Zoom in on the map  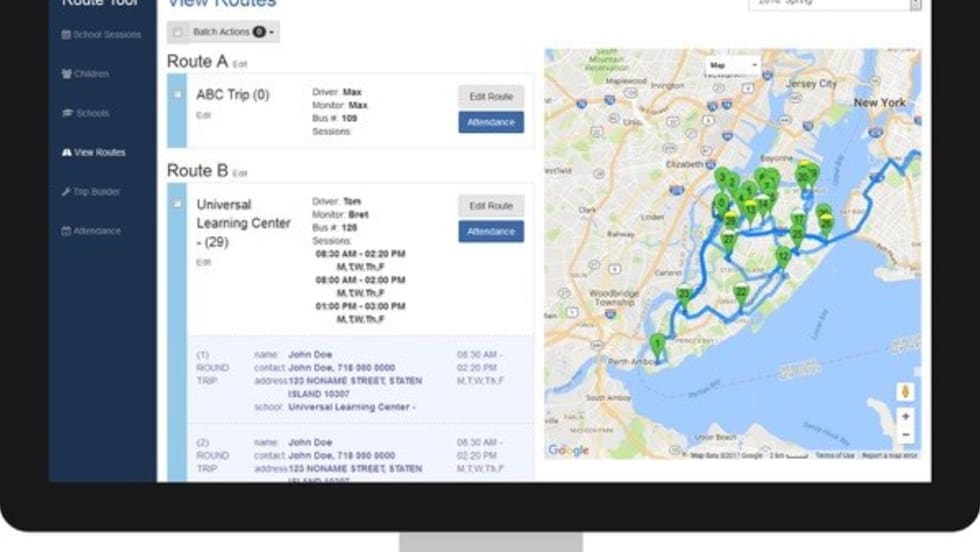(x=905, y=416)
